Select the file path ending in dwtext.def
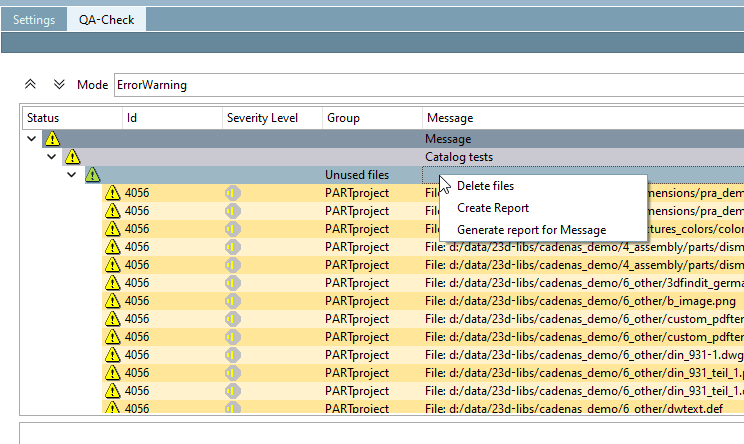This screenshot has height=444, width=744. point(574,408)
